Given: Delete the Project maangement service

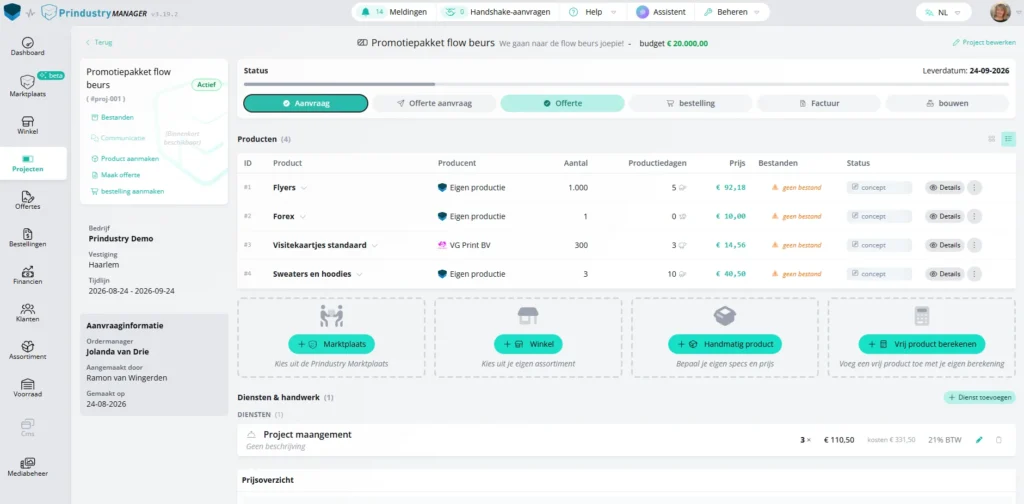Looking at the screenshot, I should pyautogui.click(x=999, y=440).
